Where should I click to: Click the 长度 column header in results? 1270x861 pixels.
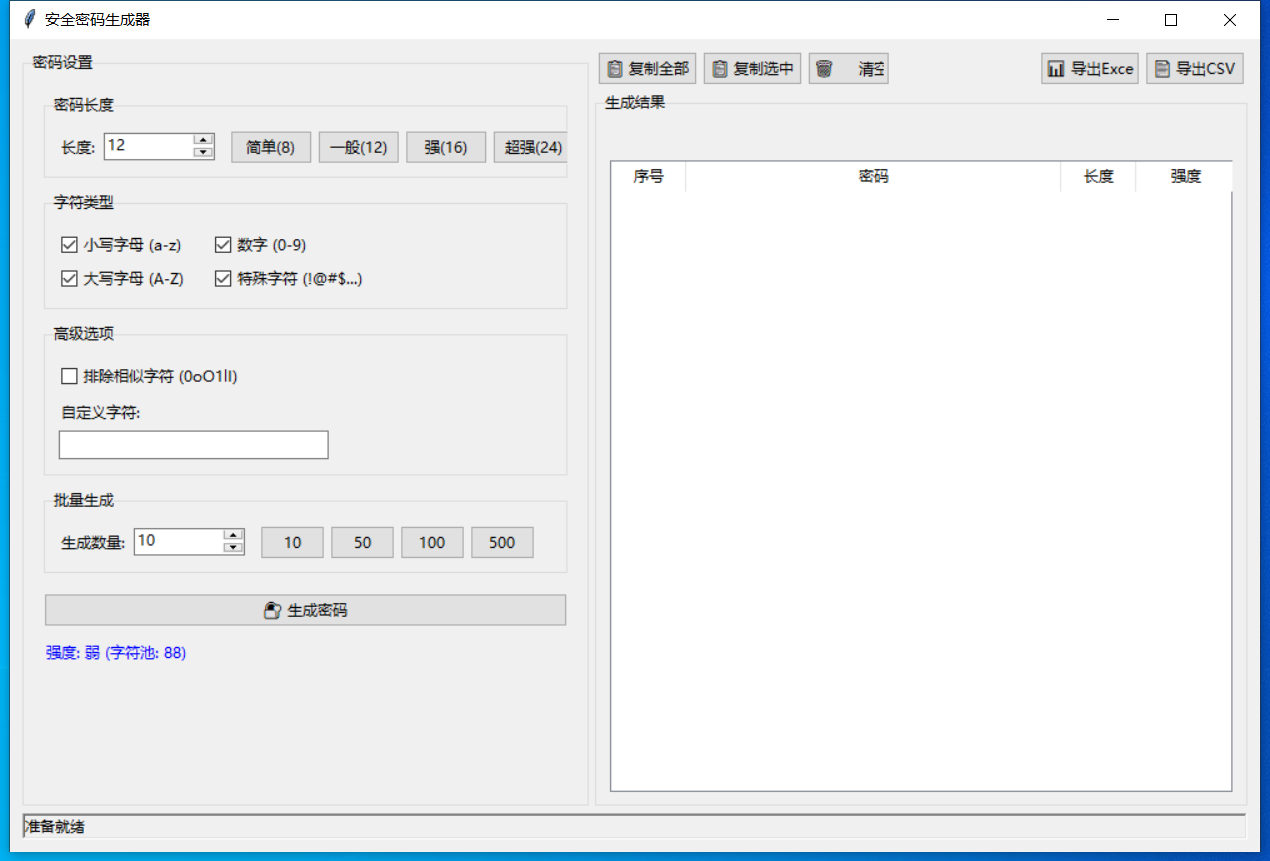pos(1098,177)
